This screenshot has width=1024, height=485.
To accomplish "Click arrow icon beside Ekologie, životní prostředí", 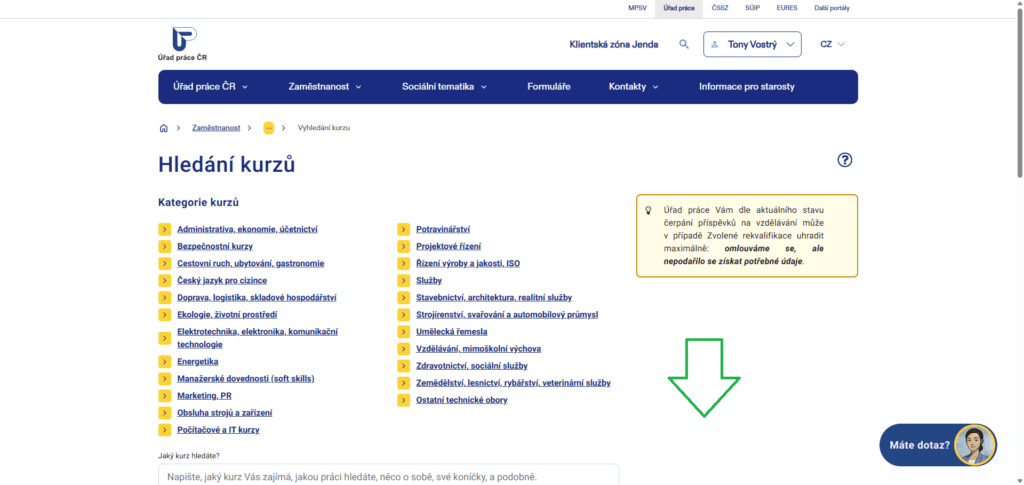I will (x=165, y=314).
